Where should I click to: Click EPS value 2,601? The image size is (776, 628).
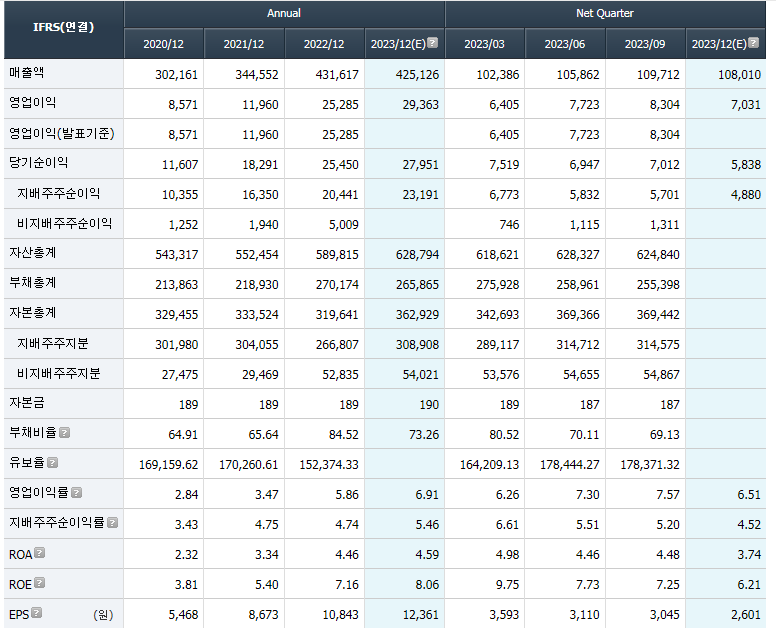point(745,615)
